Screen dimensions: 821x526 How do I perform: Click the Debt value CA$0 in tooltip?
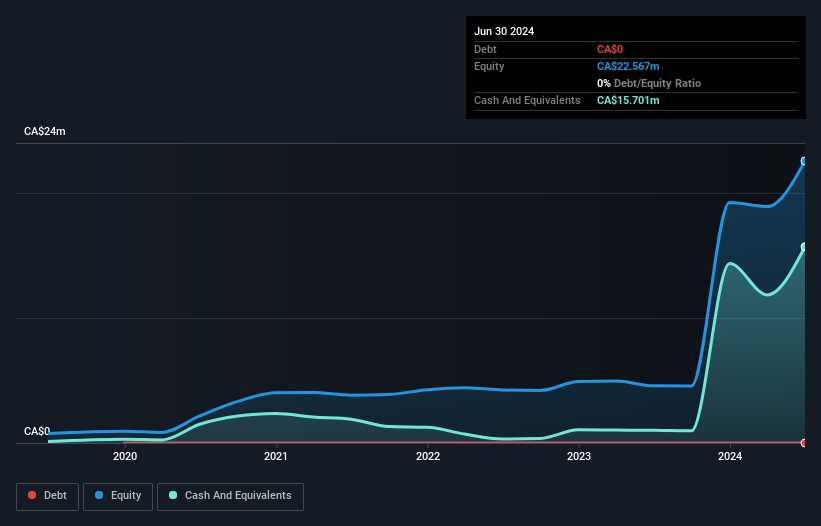click(610, 49)
